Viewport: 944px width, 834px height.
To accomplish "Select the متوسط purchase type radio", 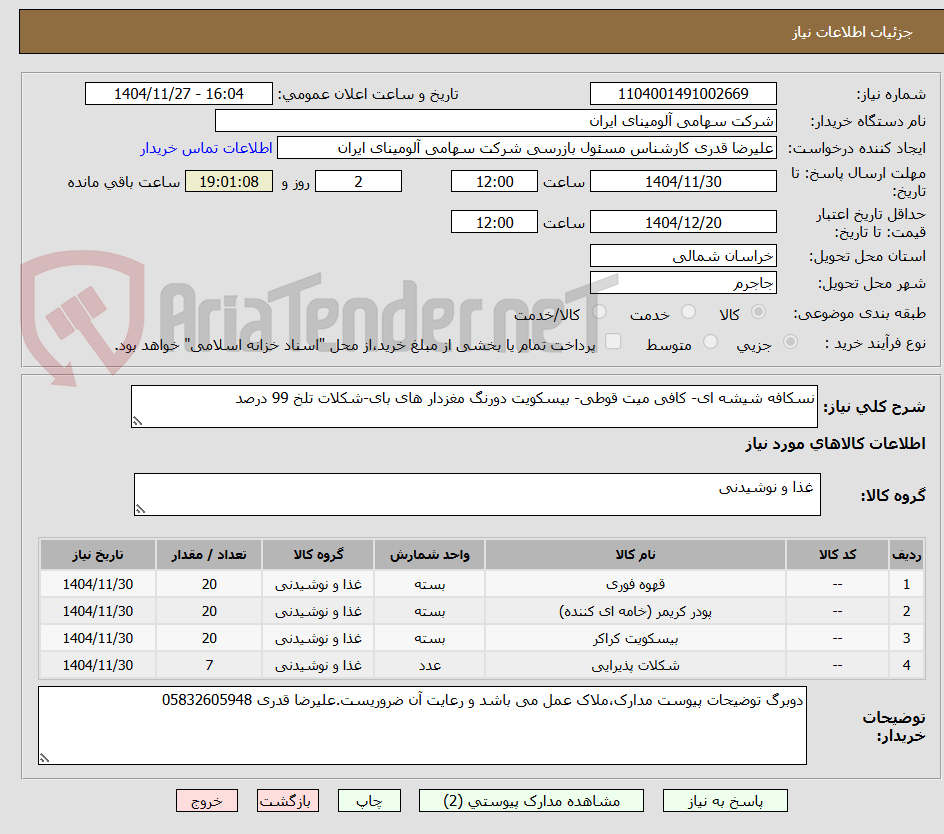I will (710, 341).
